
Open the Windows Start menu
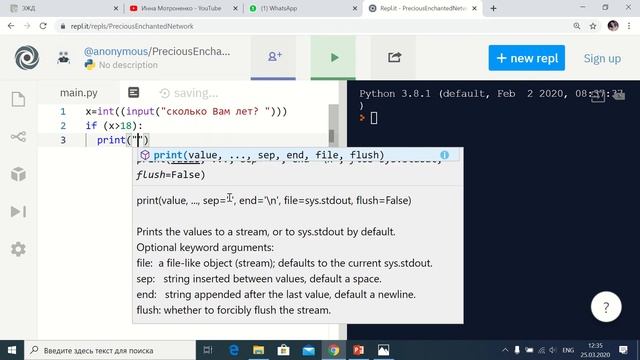click(x=12, y=350)
